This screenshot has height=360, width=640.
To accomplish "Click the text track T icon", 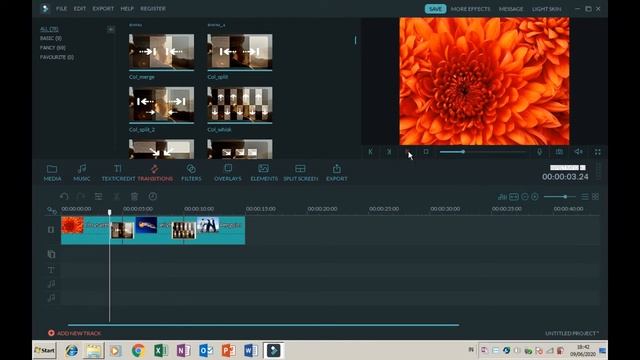I will 51,270.
